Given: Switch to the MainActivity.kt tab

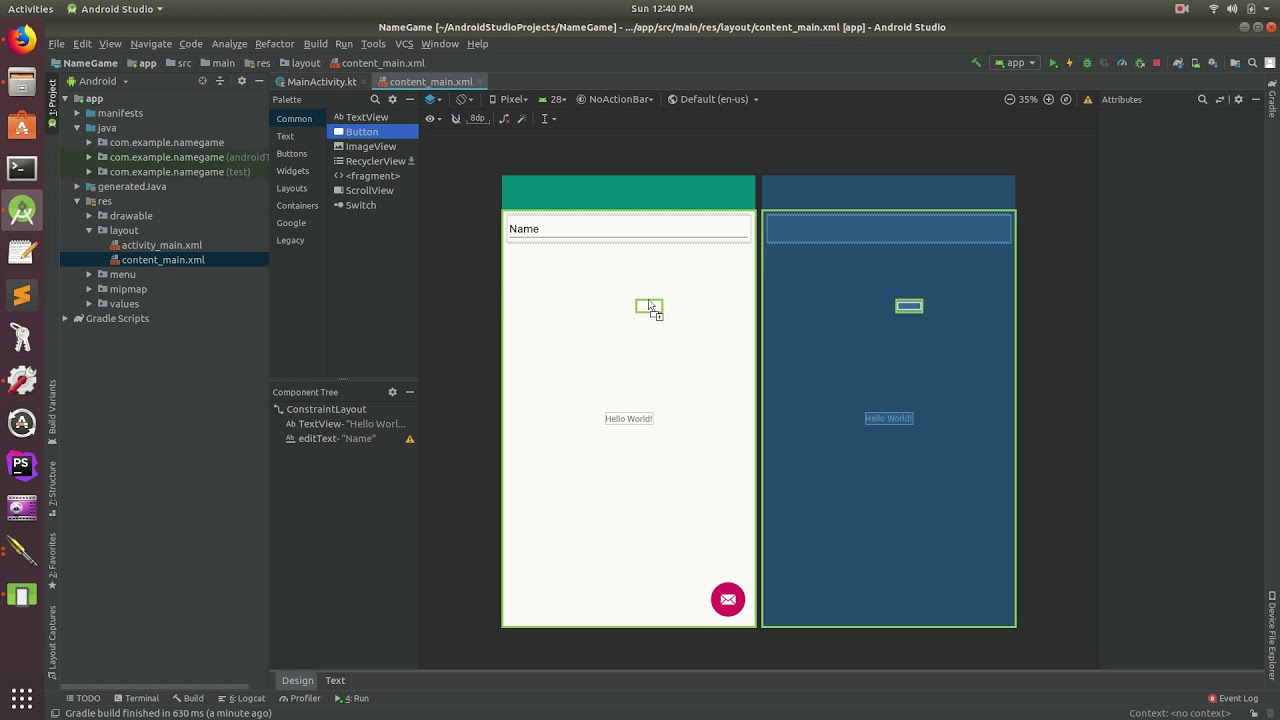Looking at the screenshot, I should pyautogui.click(x=321, y=82).
